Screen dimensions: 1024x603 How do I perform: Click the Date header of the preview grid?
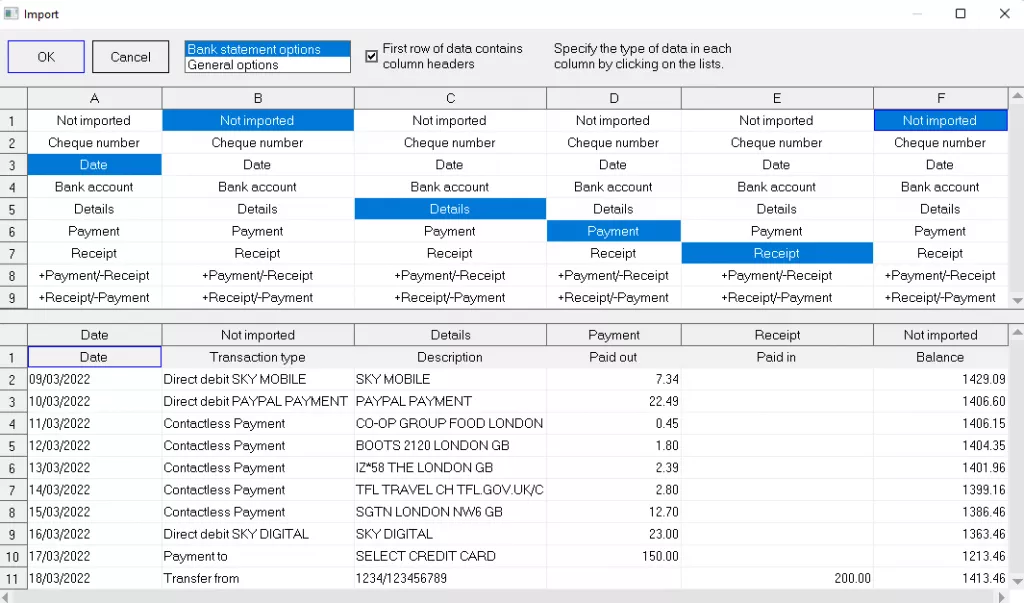point(94,334)
